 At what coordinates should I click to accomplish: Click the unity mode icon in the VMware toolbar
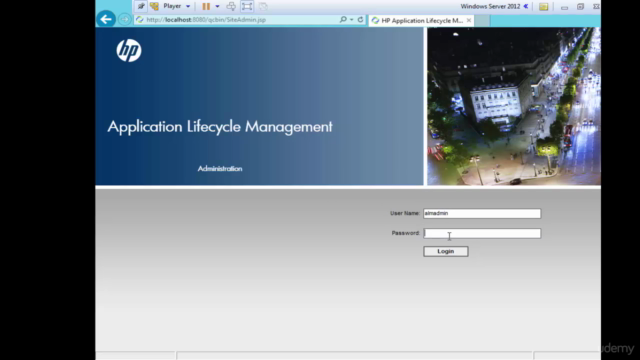coord(263,6)
